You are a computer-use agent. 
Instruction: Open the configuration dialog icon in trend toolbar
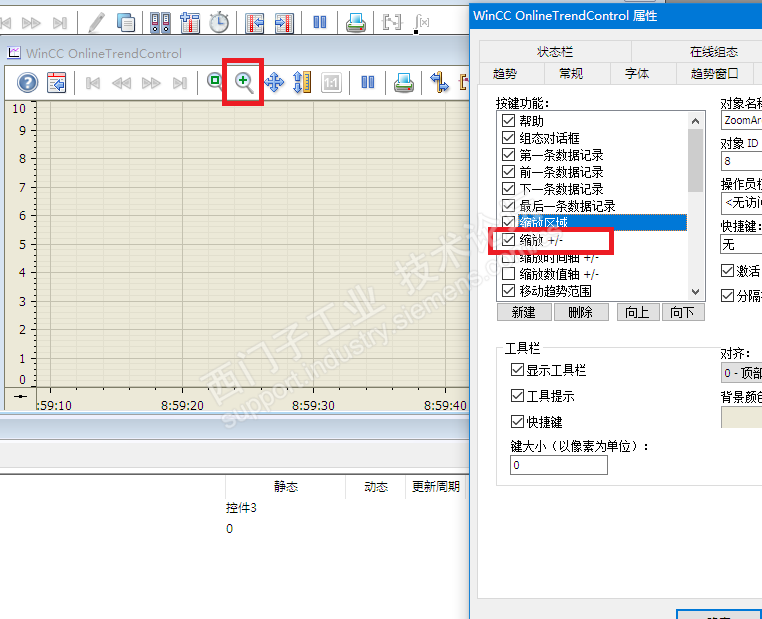point(57,83)
